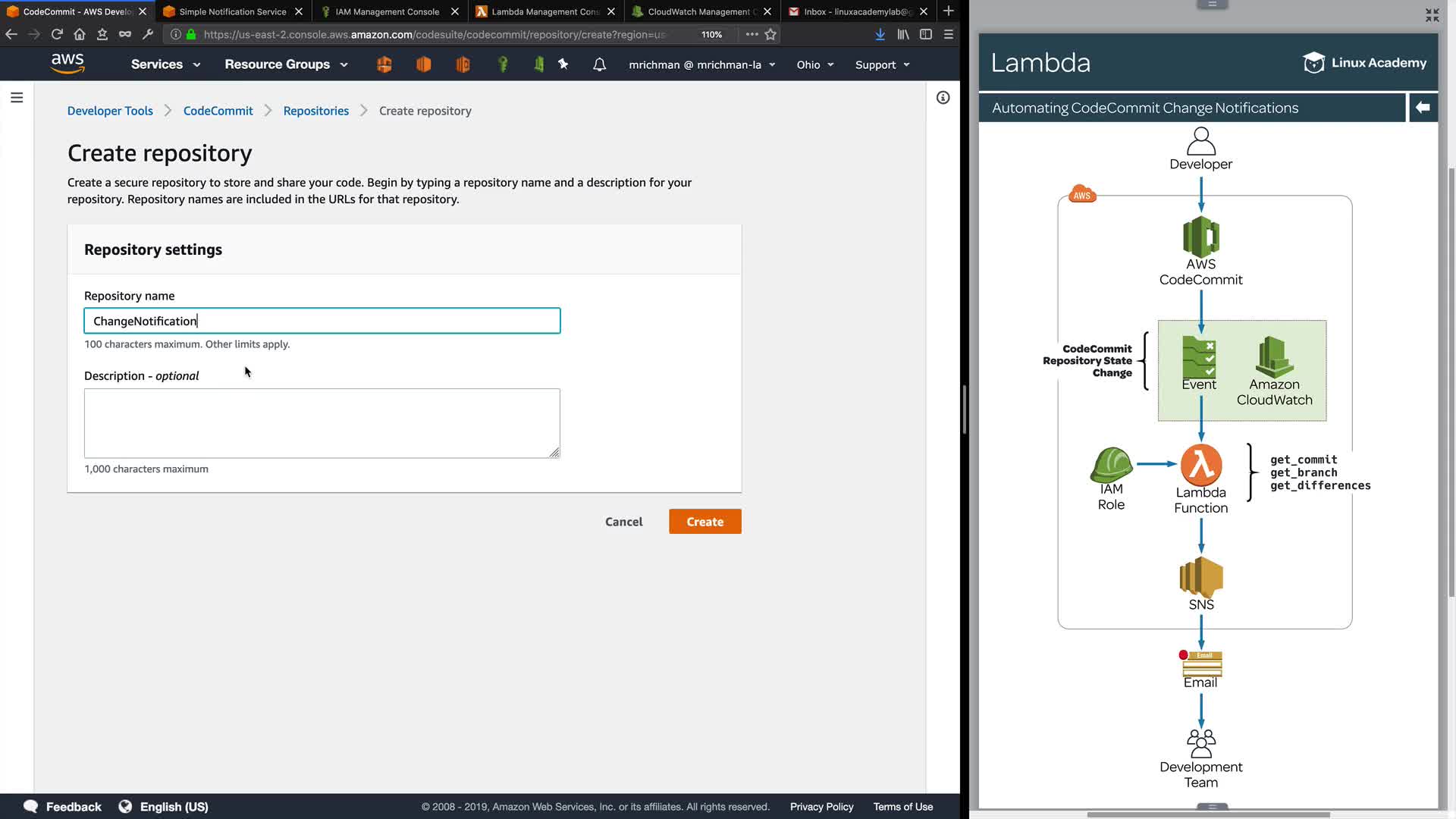Expand the Resource Groups dropdown
1456x819 pixels.
[x=286, y=64]
